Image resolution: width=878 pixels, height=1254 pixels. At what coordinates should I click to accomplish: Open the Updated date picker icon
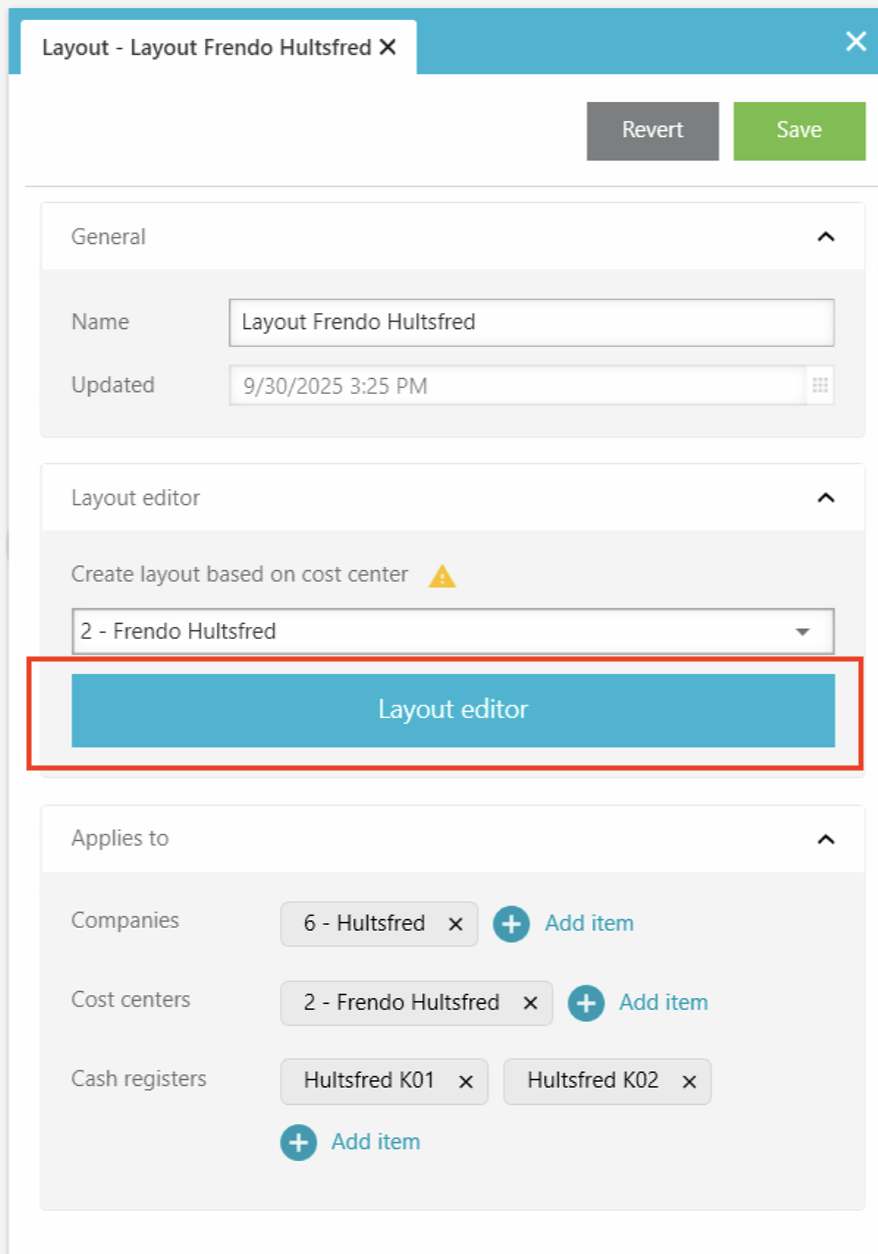point(820,386)
